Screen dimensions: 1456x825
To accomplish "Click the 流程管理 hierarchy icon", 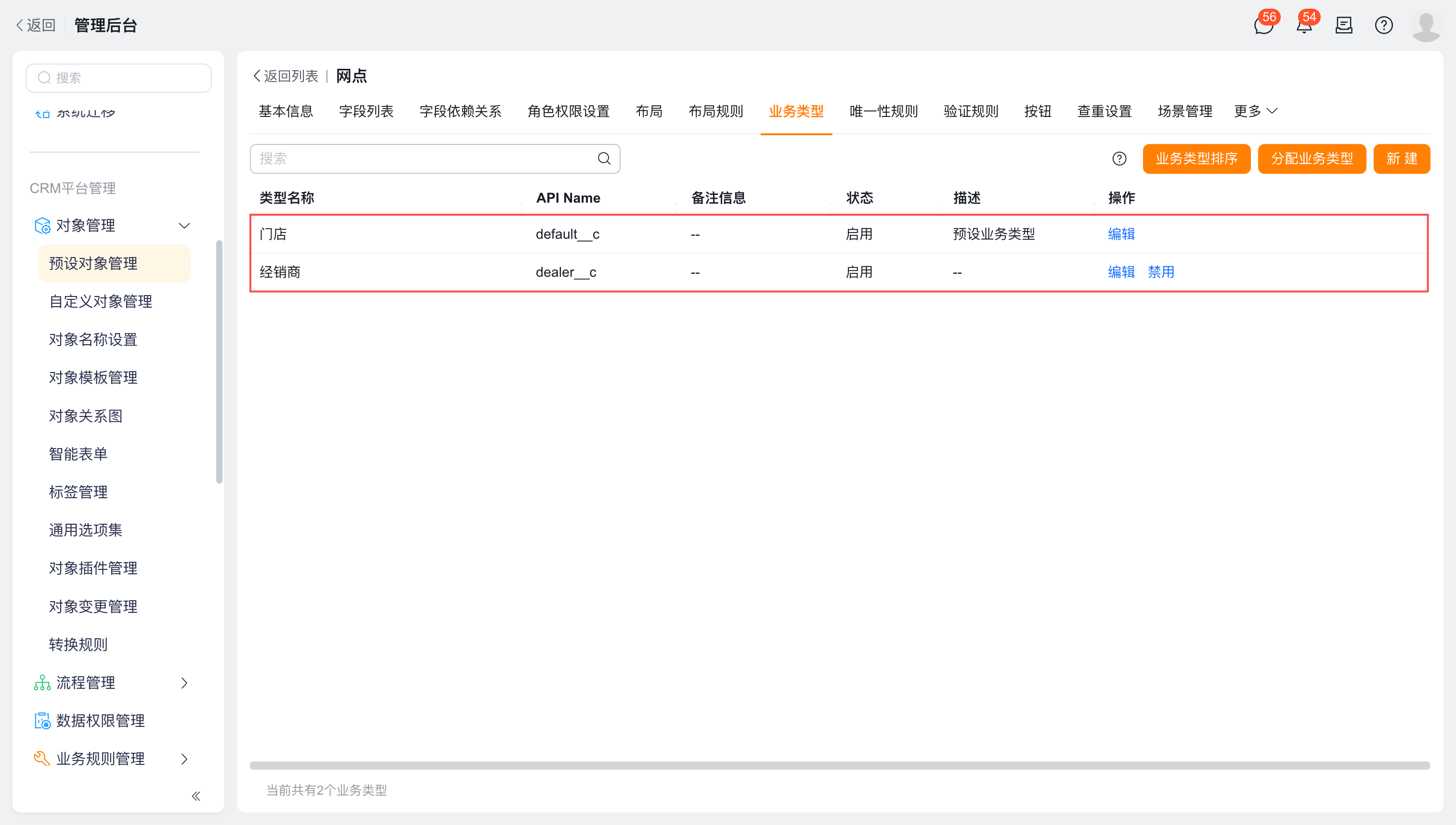I will point(42,682).
